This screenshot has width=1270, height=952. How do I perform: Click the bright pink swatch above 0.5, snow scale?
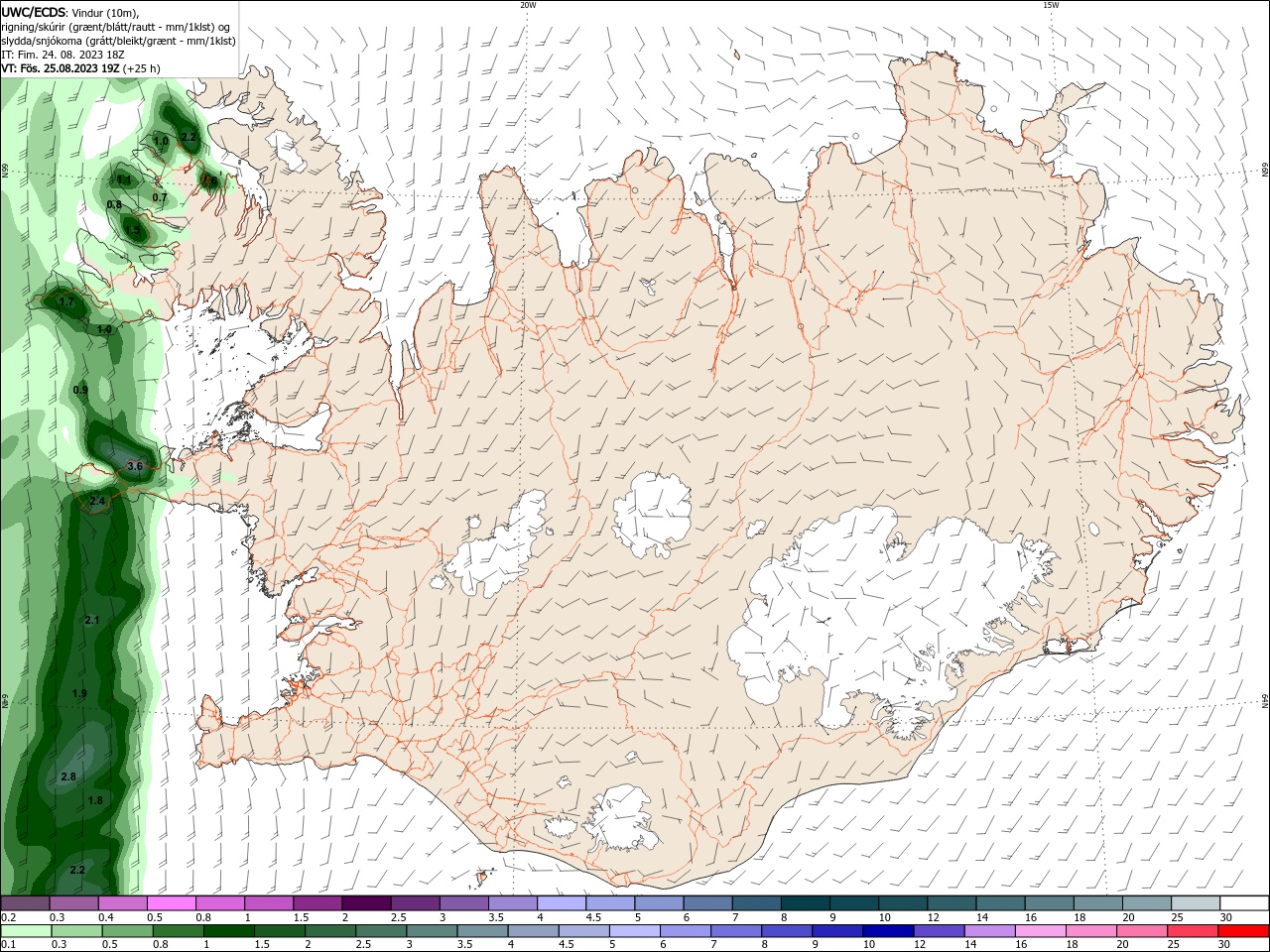(171, 903)
